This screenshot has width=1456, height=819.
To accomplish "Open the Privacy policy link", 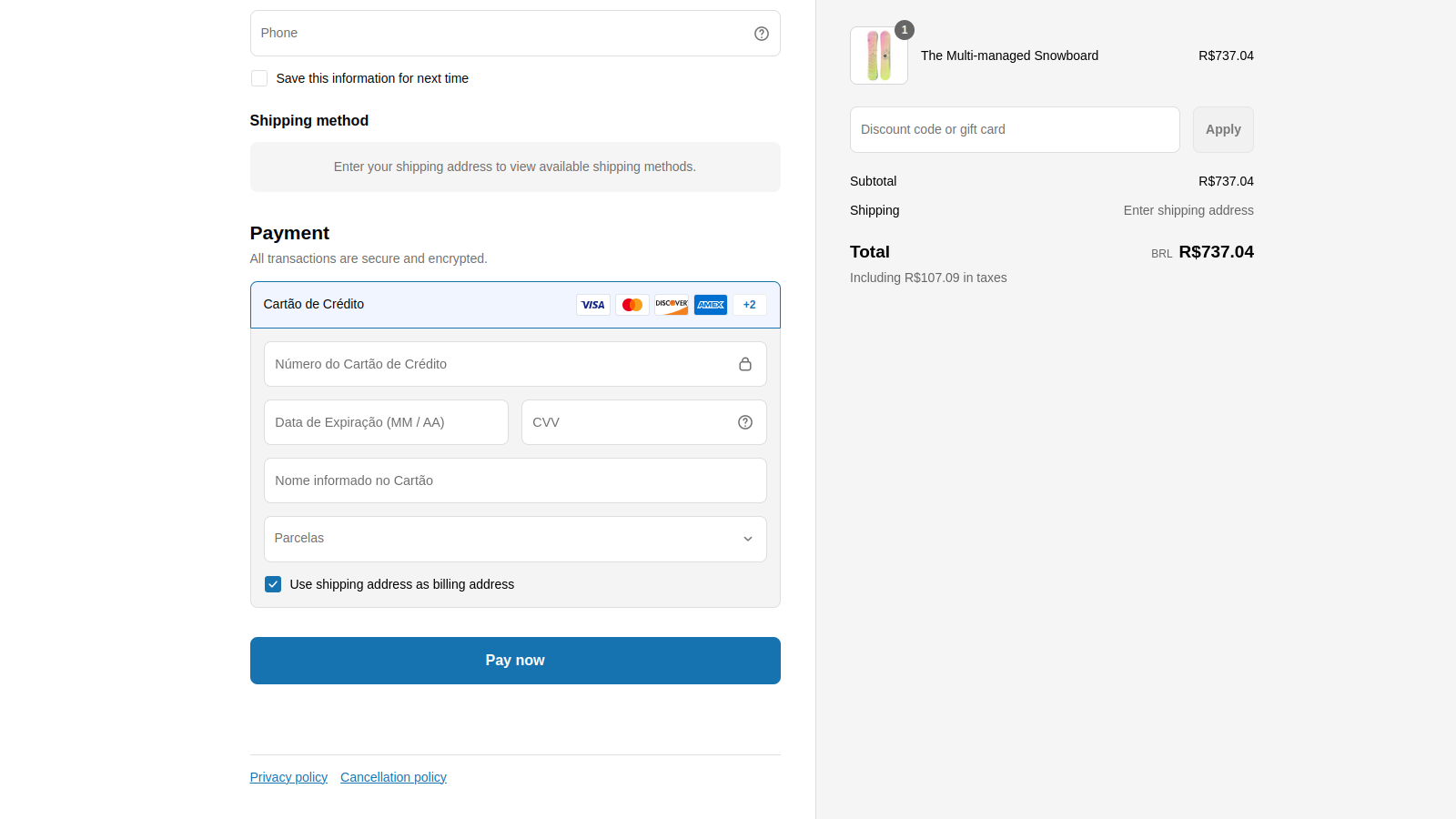I will [288, 777].
